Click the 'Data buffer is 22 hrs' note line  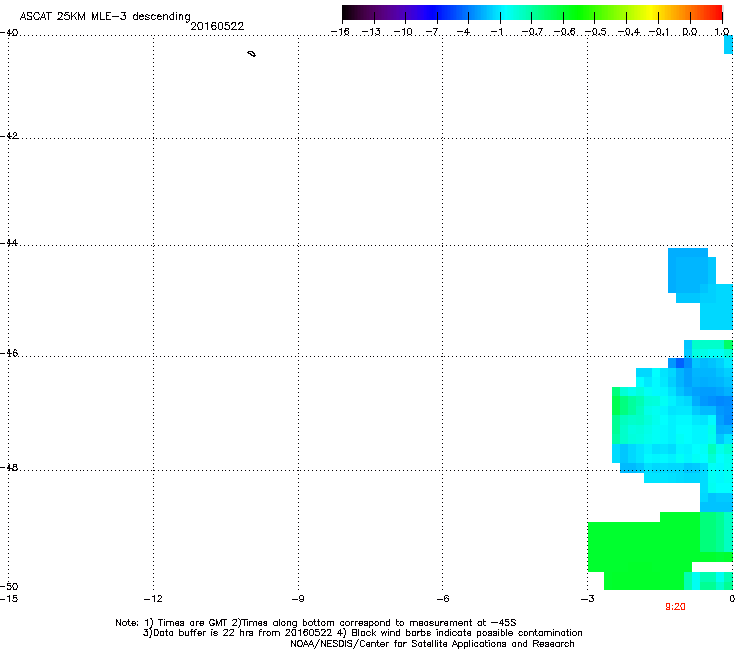click(x=362, y=633)
